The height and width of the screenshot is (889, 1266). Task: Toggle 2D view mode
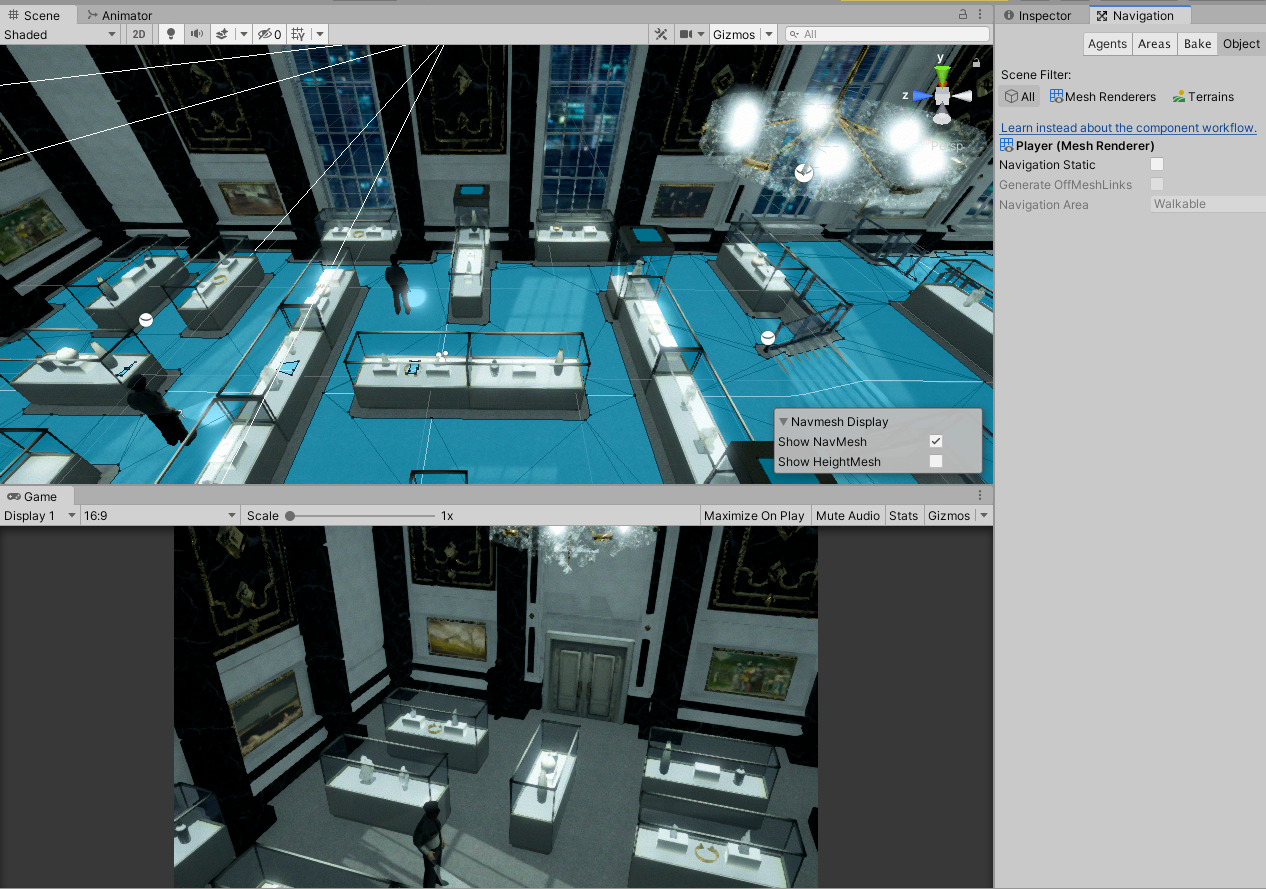(x=139, y=34)
